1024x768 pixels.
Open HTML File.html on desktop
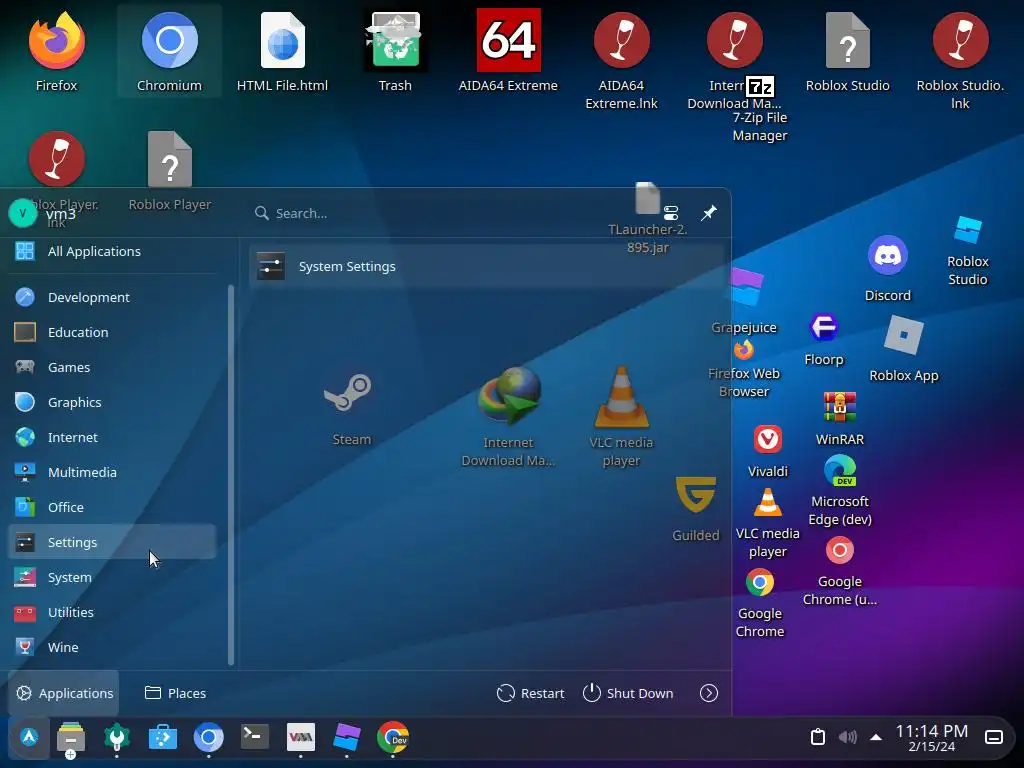(282, 41)
